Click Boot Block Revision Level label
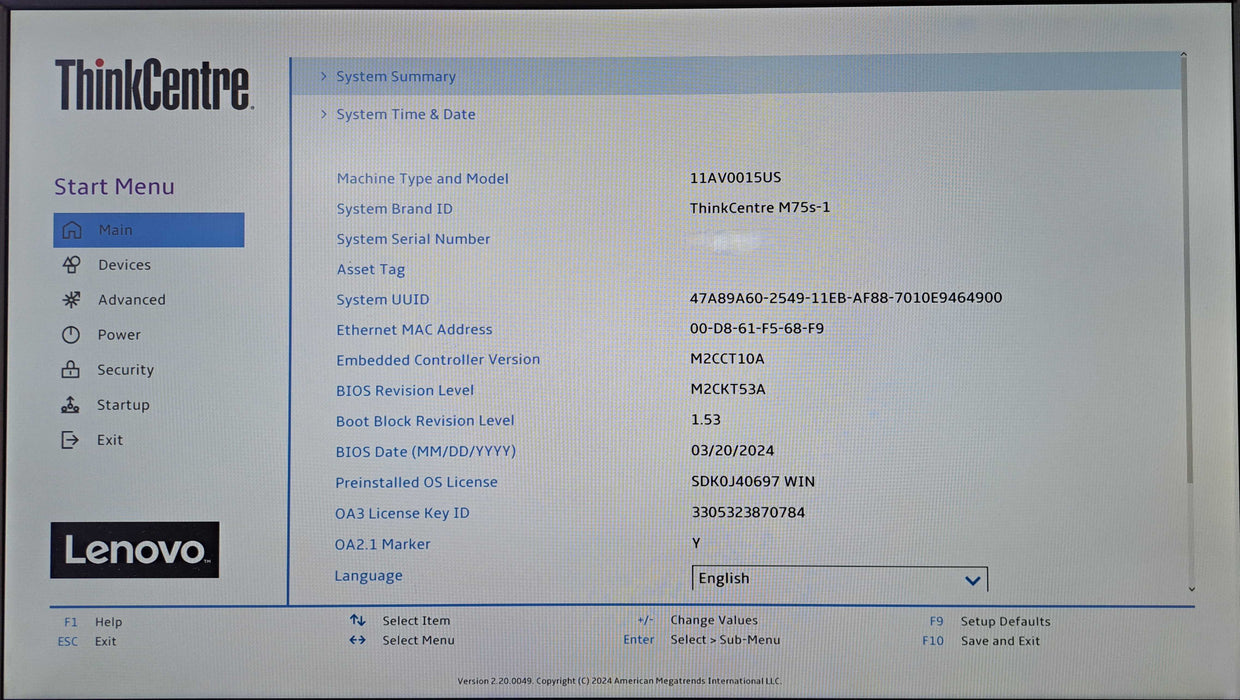Viewport: 1240px width, 700px height. 425,421
